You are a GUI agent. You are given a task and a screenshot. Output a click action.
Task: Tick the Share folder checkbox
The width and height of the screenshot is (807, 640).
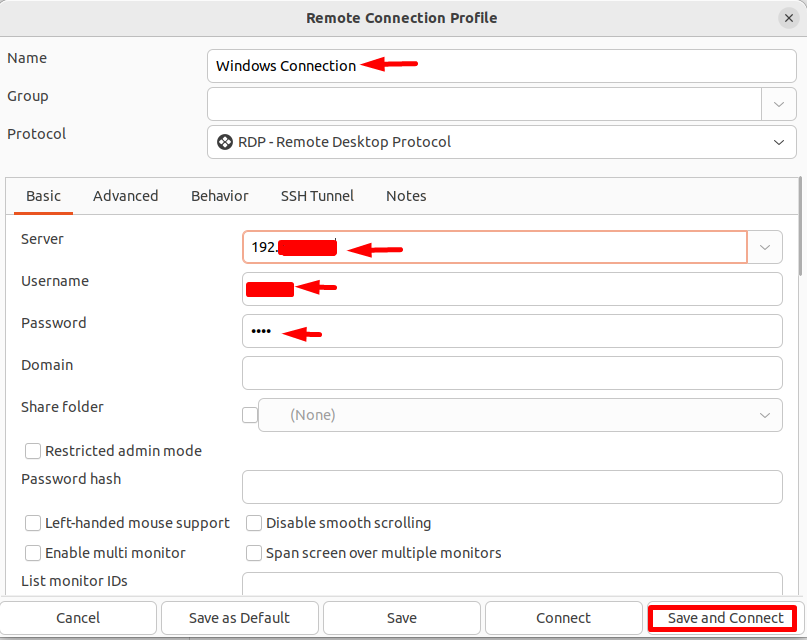[250, 415]
